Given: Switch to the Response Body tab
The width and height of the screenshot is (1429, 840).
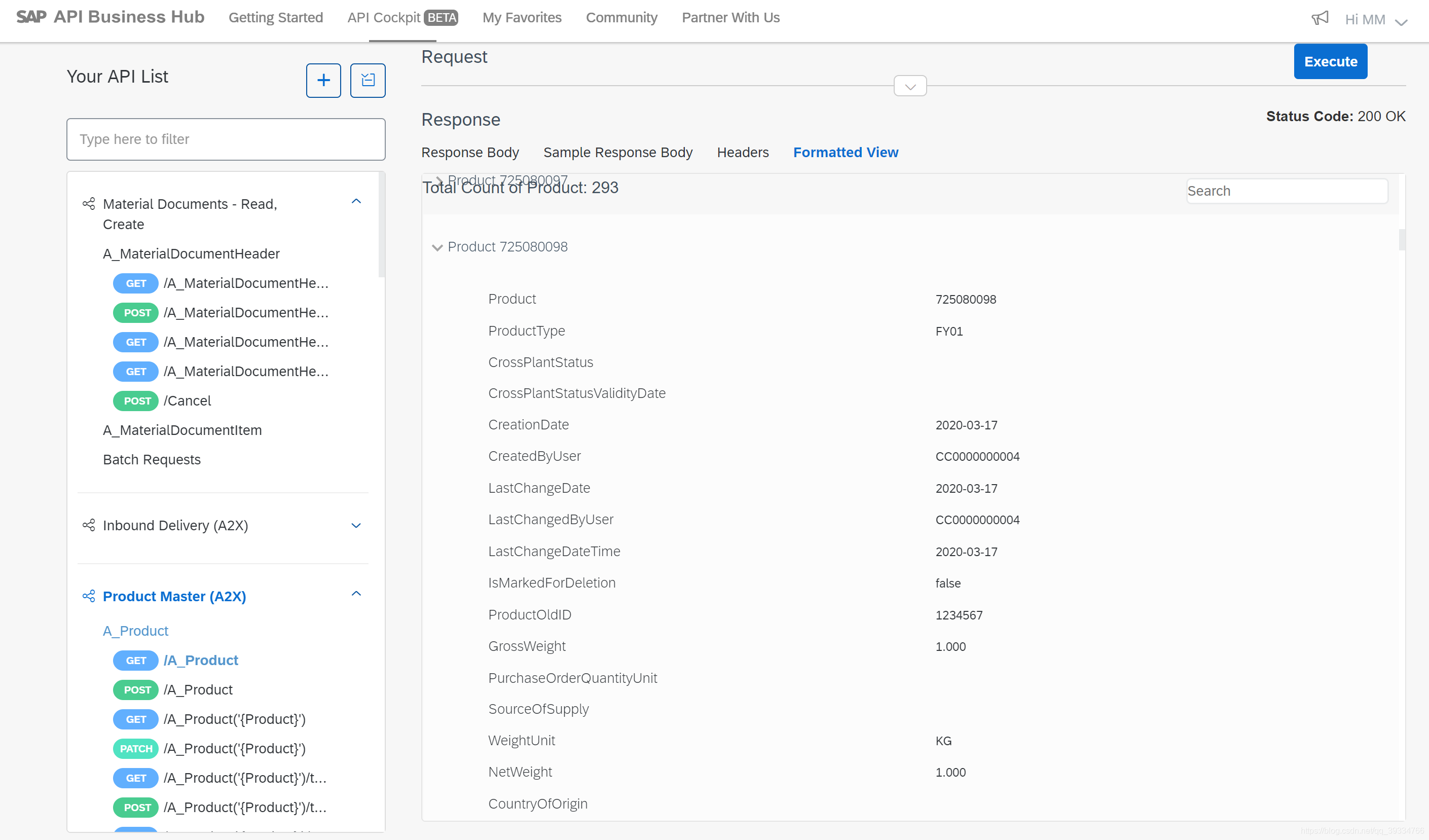Looking at the screenshot, I should [469, 153].
